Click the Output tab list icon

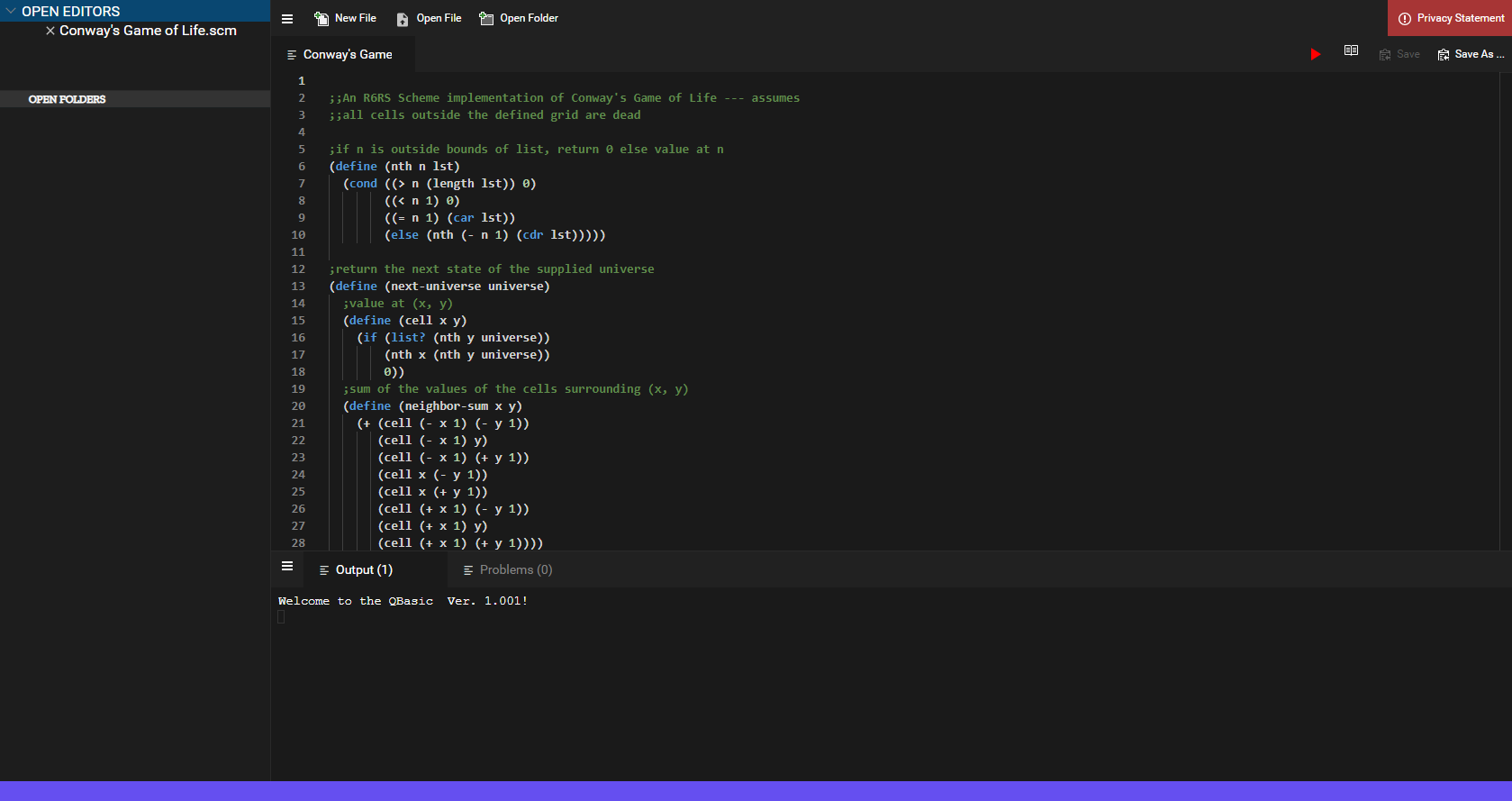(x=324, y=570)
